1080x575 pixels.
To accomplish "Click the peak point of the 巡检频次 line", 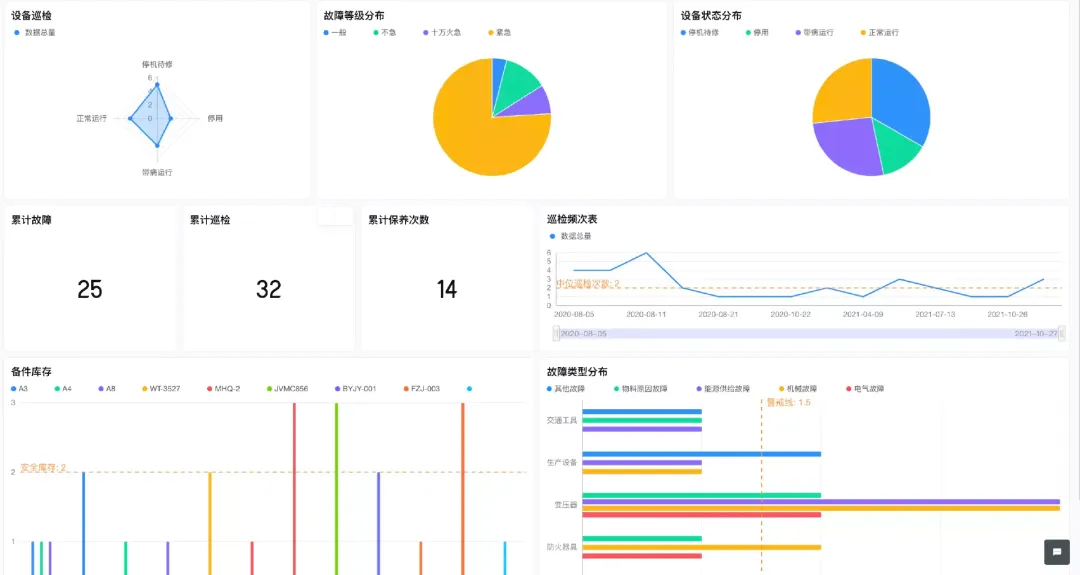I will click(x=646, y=253).
